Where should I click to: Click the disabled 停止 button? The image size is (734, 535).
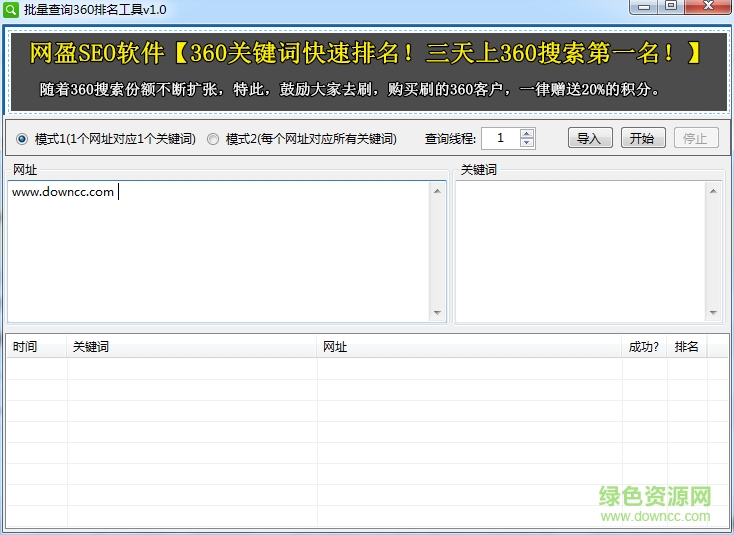click(696, 138)
